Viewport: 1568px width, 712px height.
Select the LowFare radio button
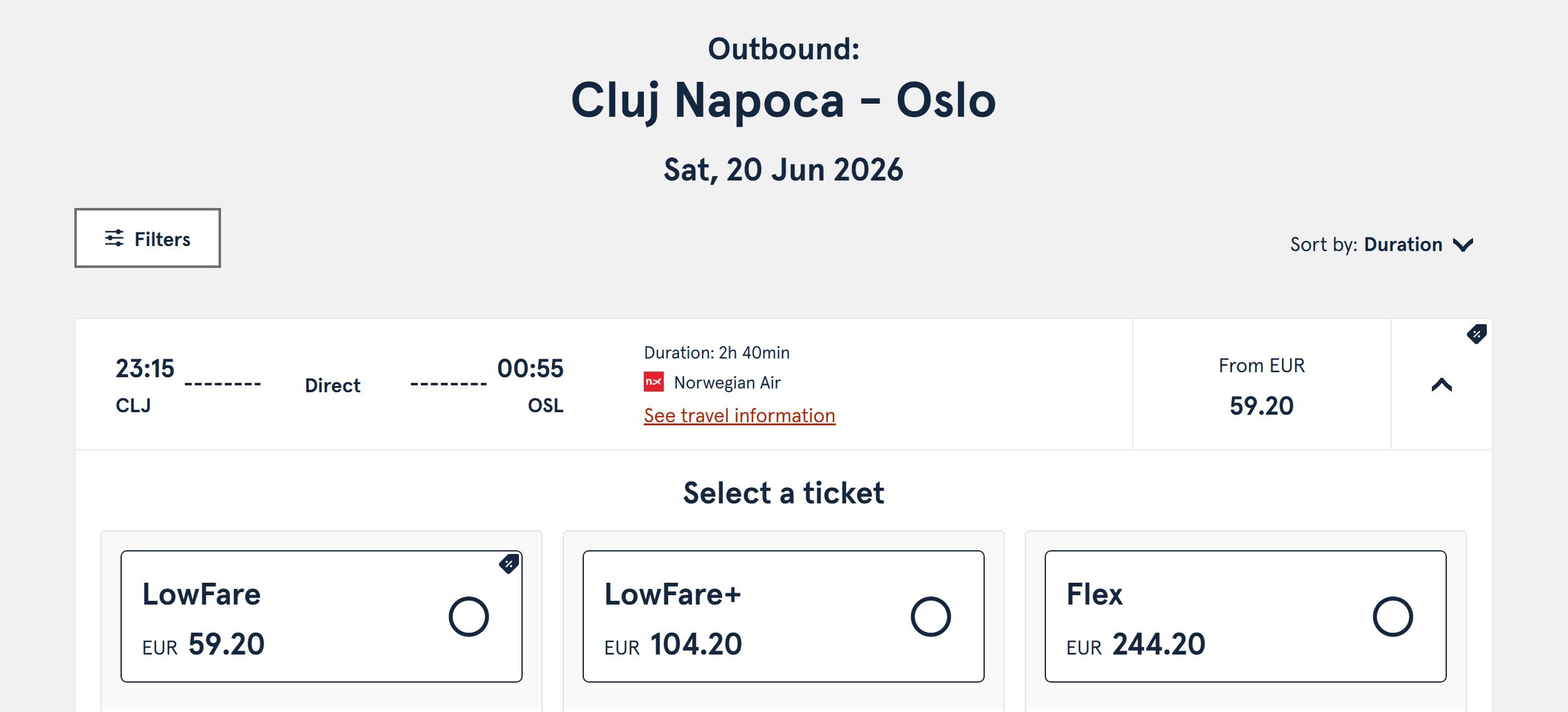coord(468,616)
